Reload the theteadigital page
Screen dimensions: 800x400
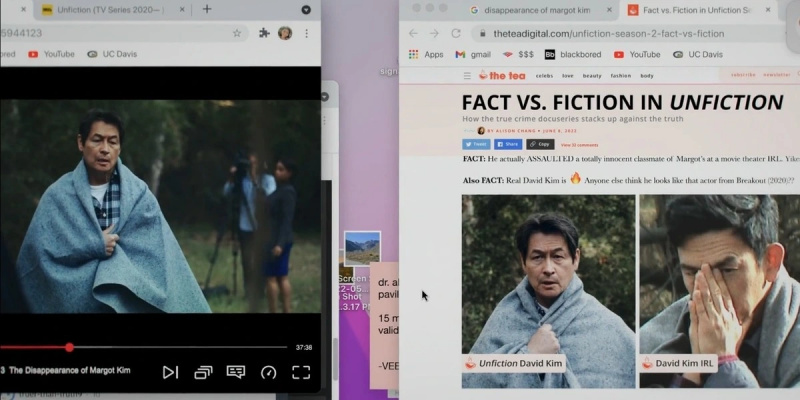point(456,34)
